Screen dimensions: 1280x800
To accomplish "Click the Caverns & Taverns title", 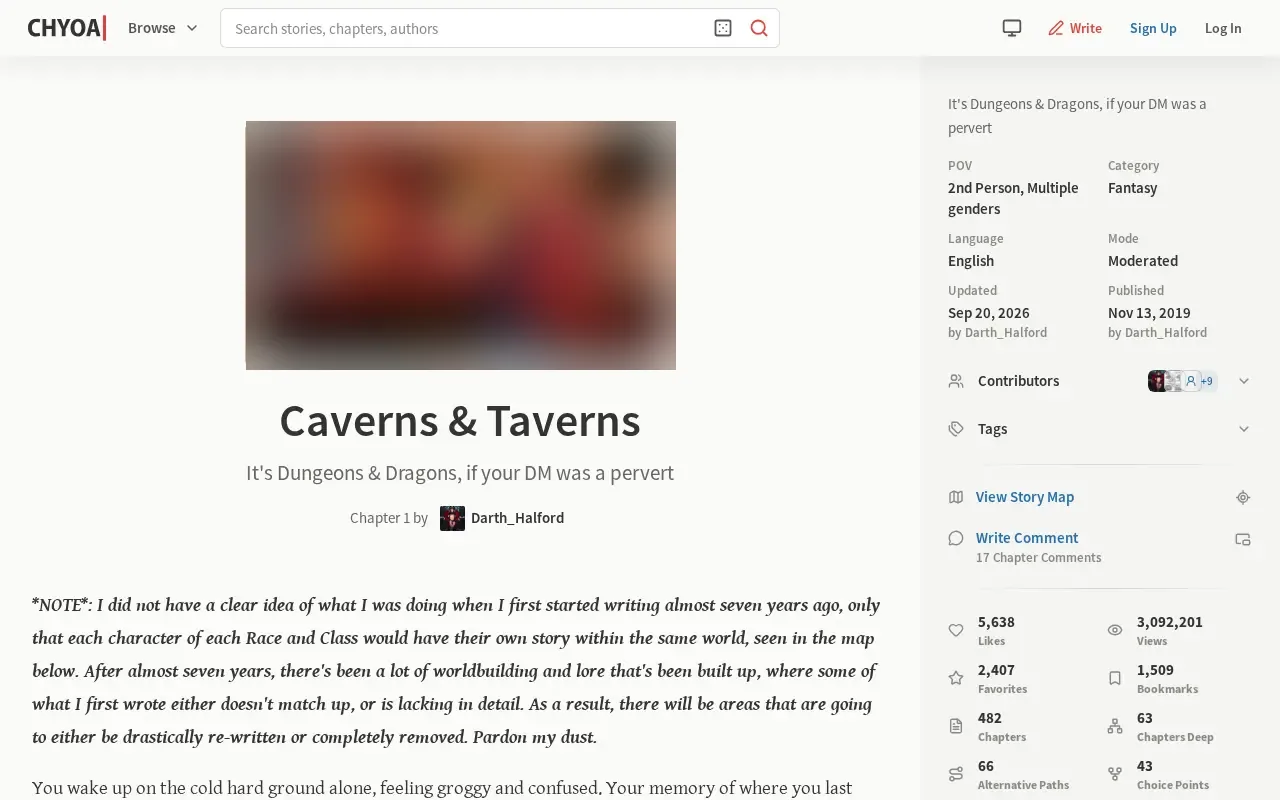I will 460,421.
